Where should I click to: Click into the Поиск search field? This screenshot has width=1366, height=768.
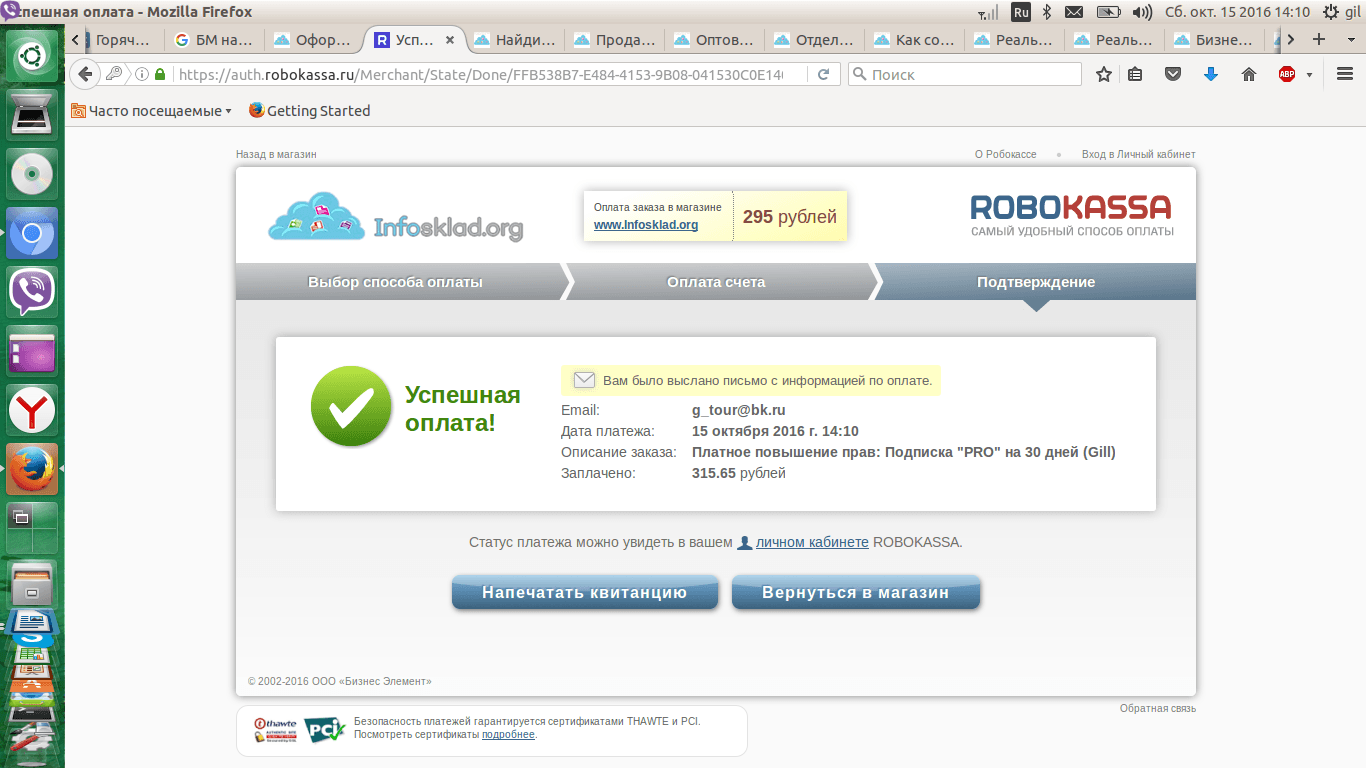[965, 74]
